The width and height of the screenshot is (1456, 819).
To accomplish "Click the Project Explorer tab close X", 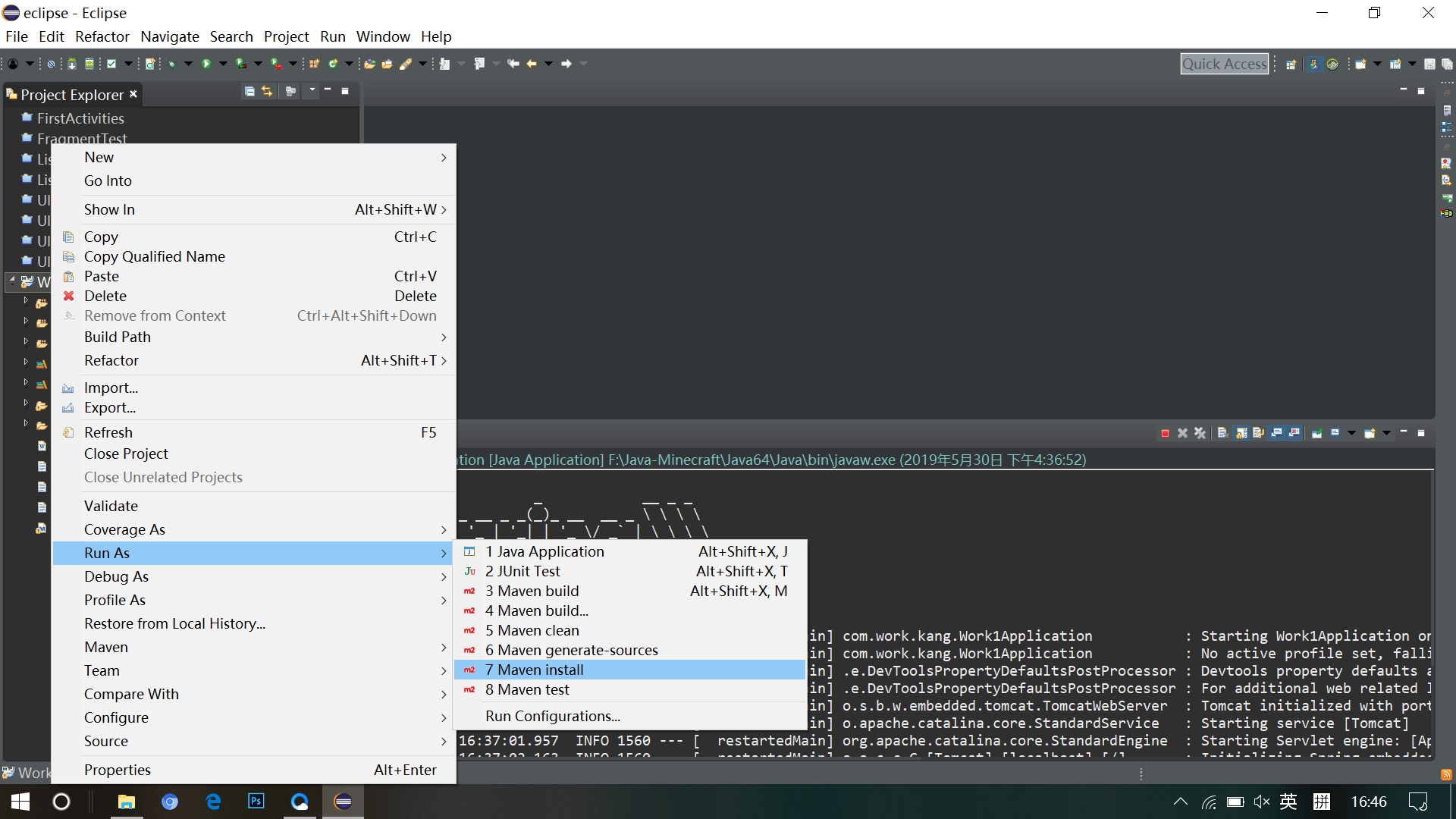I will (x=133, y=94).
